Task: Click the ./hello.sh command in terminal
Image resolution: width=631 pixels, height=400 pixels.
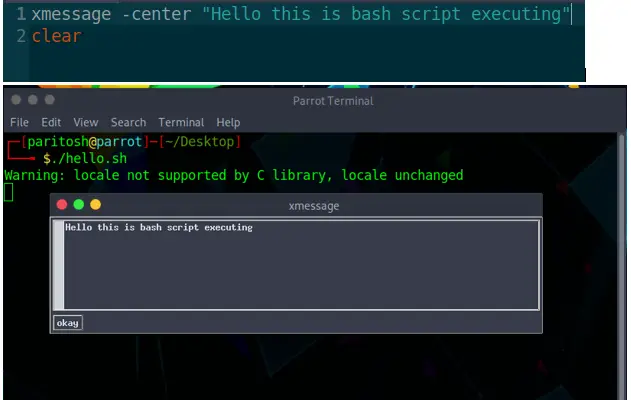Action: coord(93,159)
